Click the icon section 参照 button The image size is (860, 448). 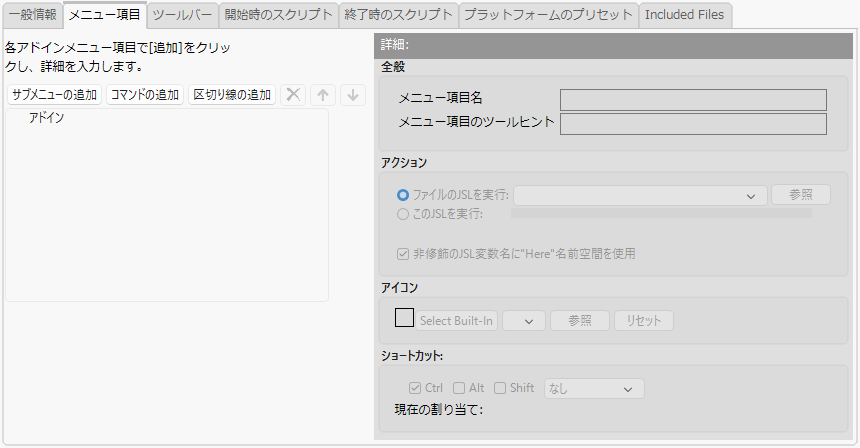[580, 321]
